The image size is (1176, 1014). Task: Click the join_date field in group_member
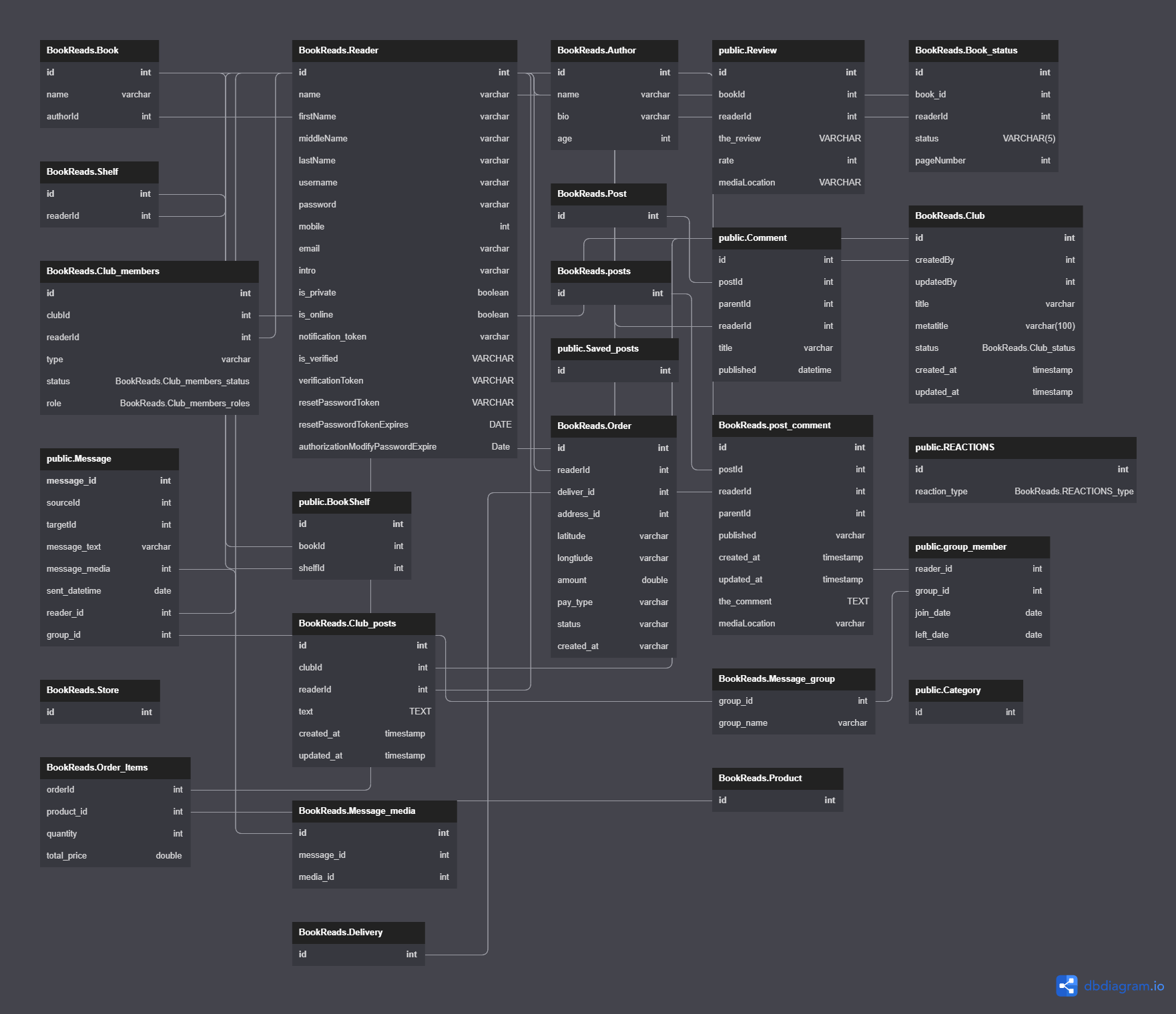(x=979, y=613)
